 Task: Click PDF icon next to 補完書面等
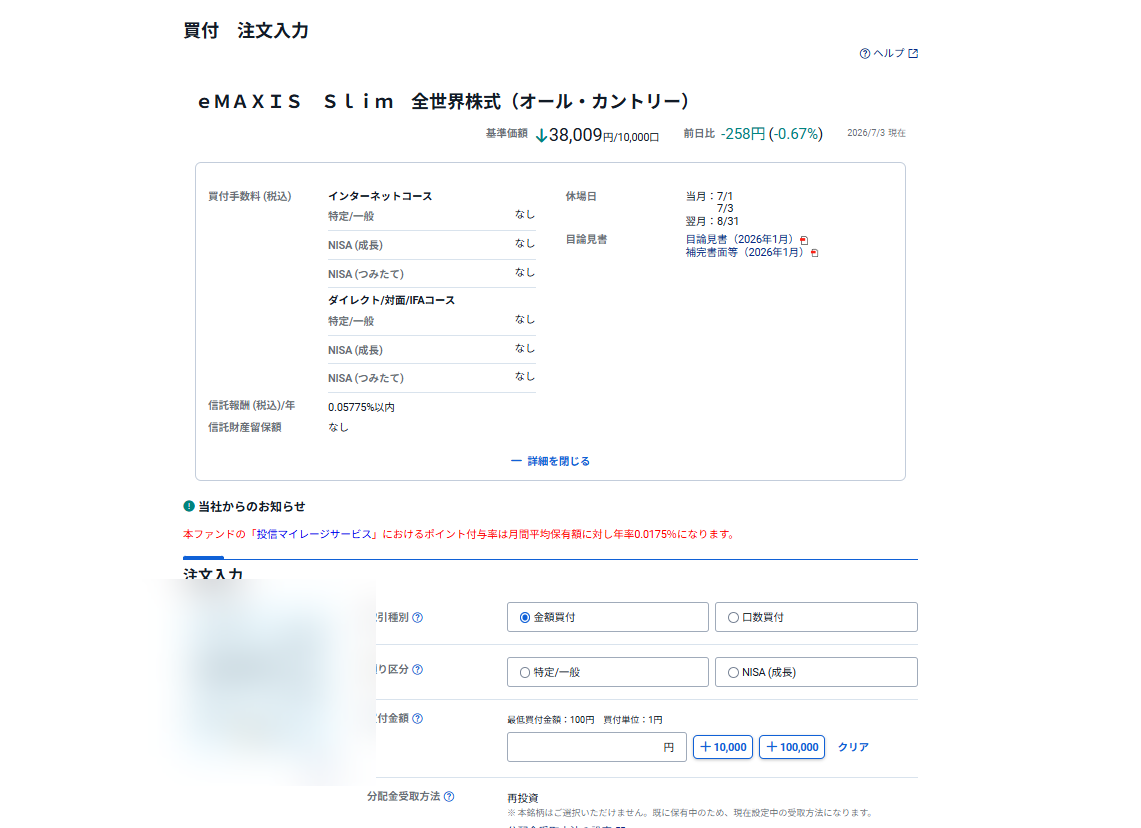pyautogui.click(x=814, y=253)
